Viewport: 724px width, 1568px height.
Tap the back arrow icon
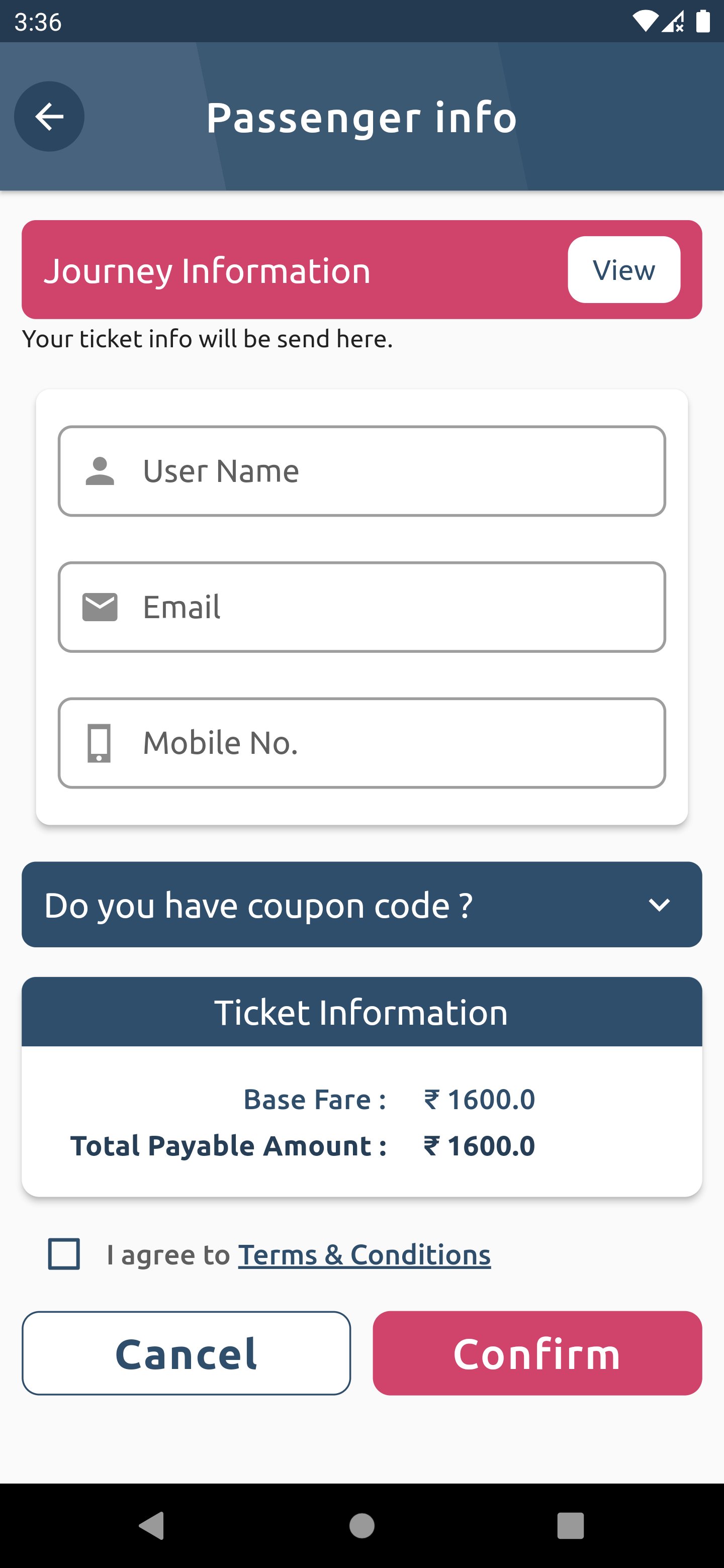(49, 116)
